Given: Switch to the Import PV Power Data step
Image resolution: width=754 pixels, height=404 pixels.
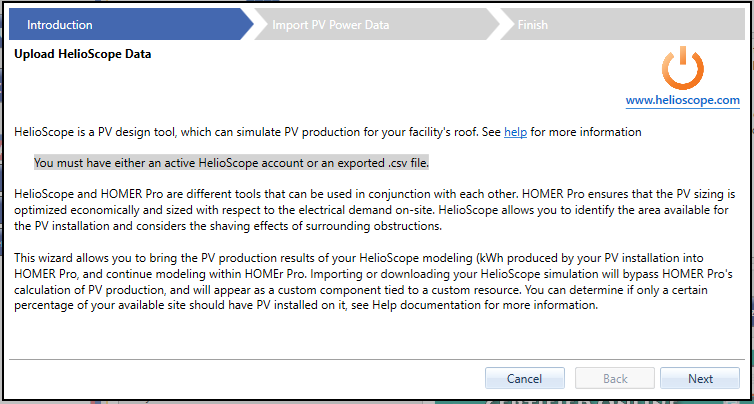Looking at the screenshot, I should [331, 25].
